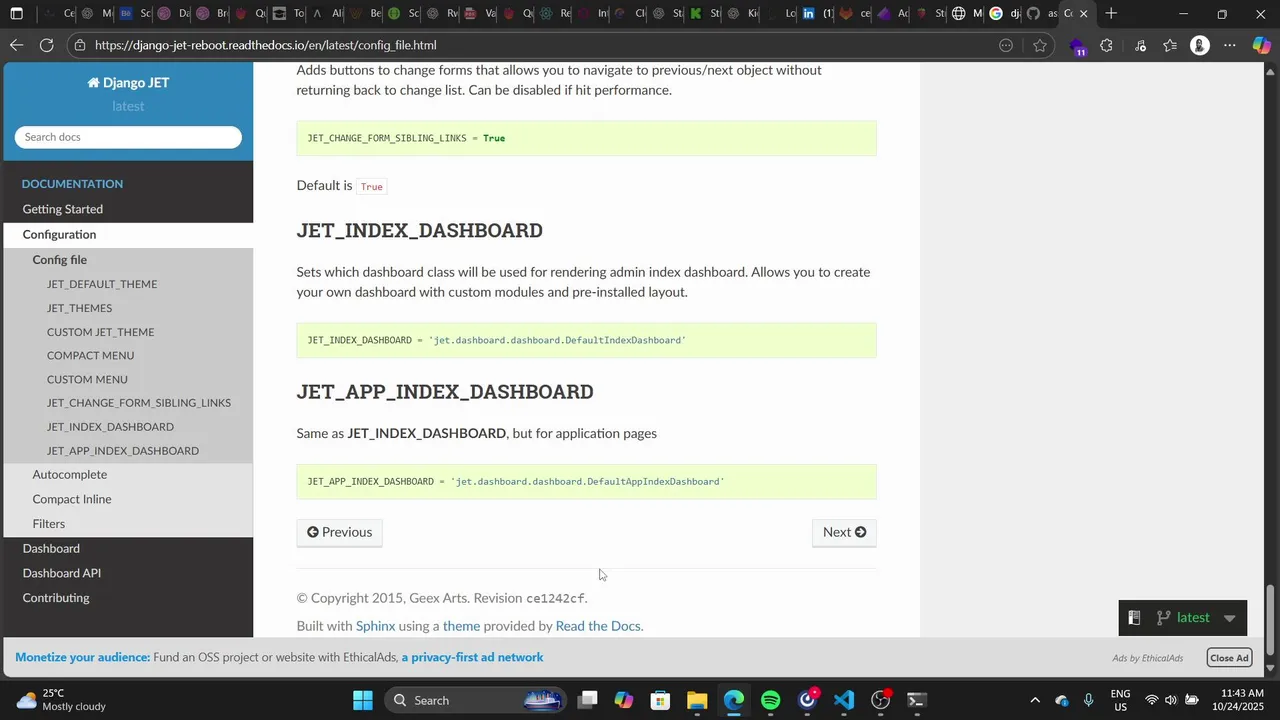The height and width of the screenshot is (720, 1280).
Task: Open browser profile avatar
Action: [x=1201, y=45]
